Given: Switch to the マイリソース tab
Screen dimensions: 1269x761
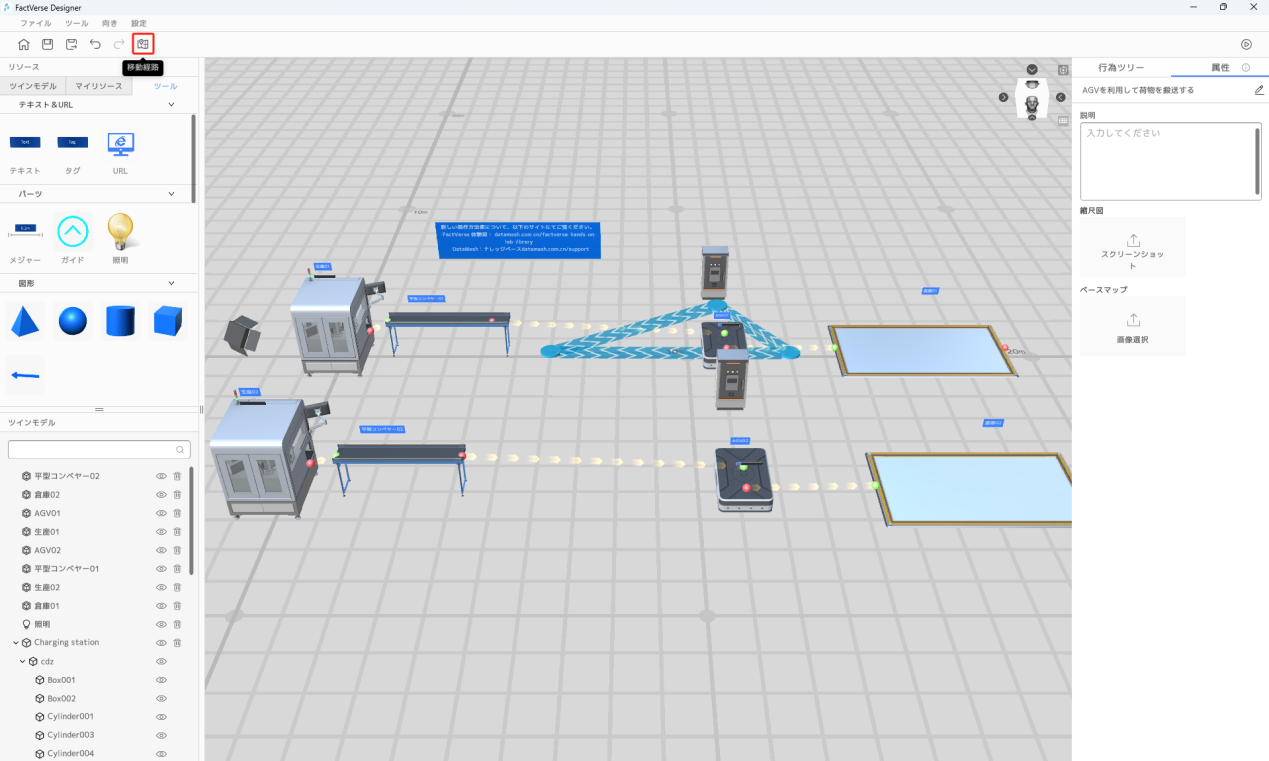Looking at the screenshot, I should (x=99, y=86).
